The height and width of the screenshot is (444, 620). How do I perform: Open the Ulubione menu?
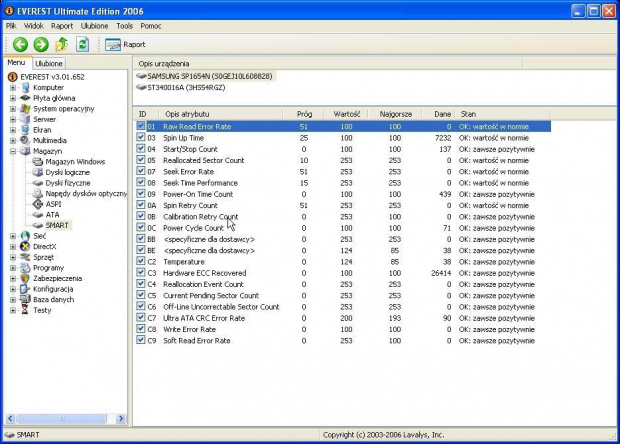tap(95, 26)
